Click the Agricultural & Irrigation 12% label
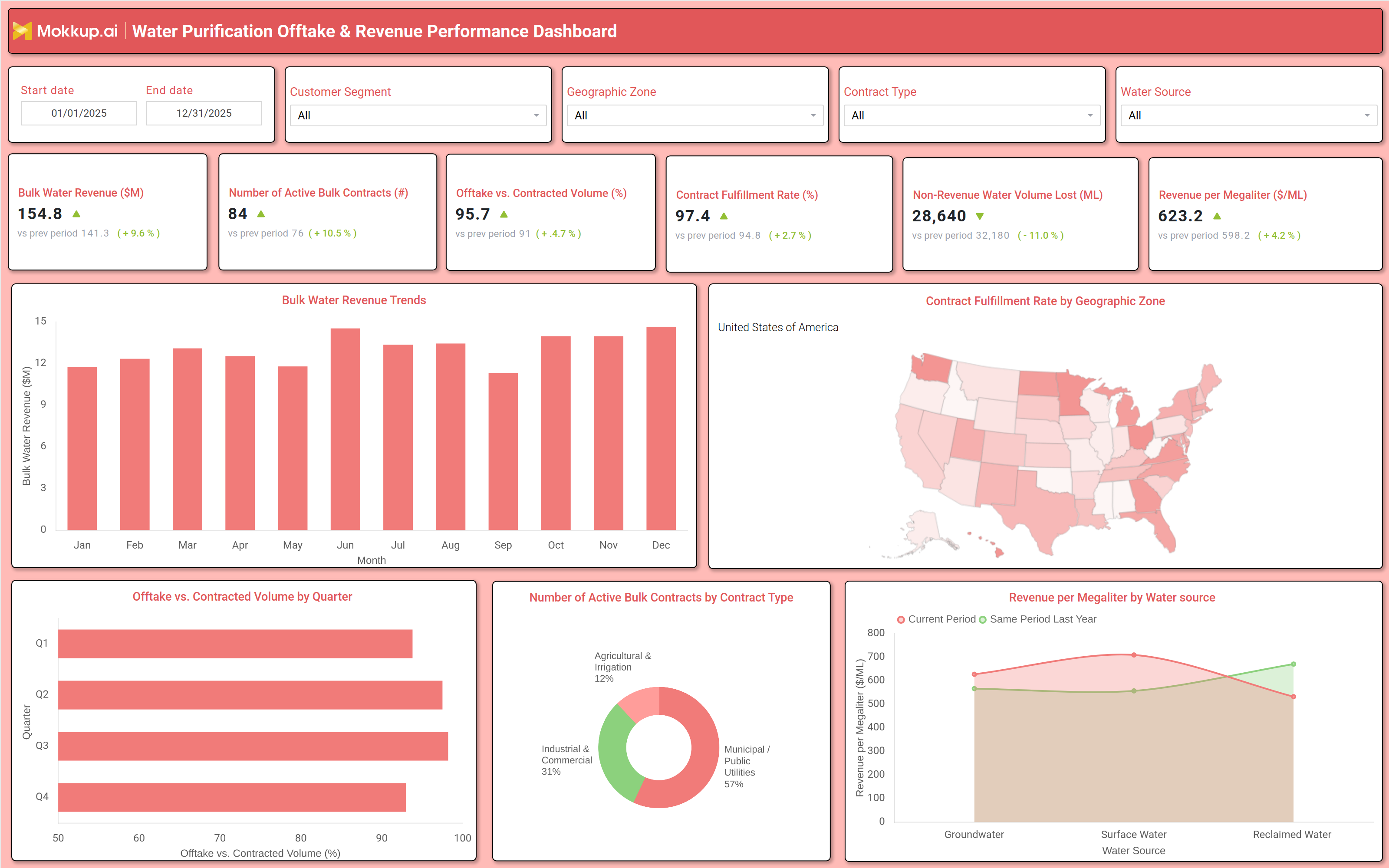 pos(623,667)
